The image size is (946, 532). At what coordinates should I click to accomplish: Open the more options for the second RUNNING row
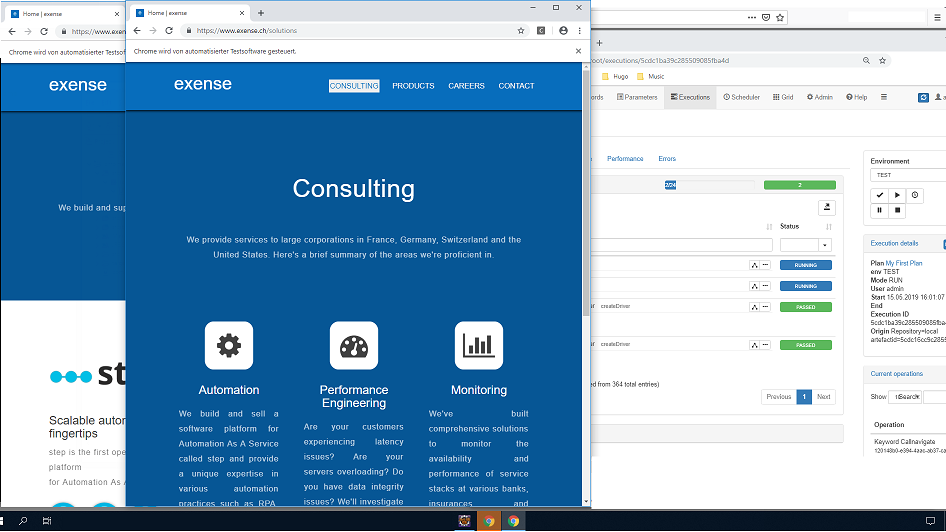pyautogui.click(x=765, y=286)
